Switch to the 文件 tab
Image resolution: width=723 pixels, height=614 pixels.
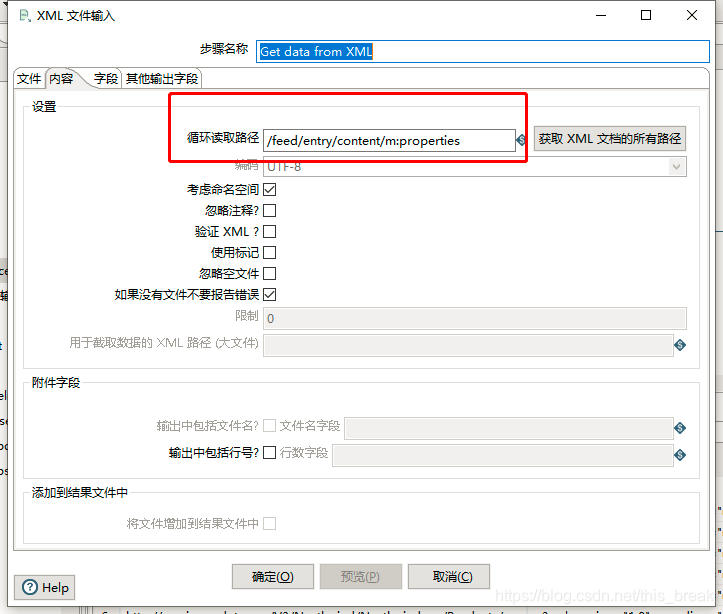pyautogui.click(x=29, y=79)
